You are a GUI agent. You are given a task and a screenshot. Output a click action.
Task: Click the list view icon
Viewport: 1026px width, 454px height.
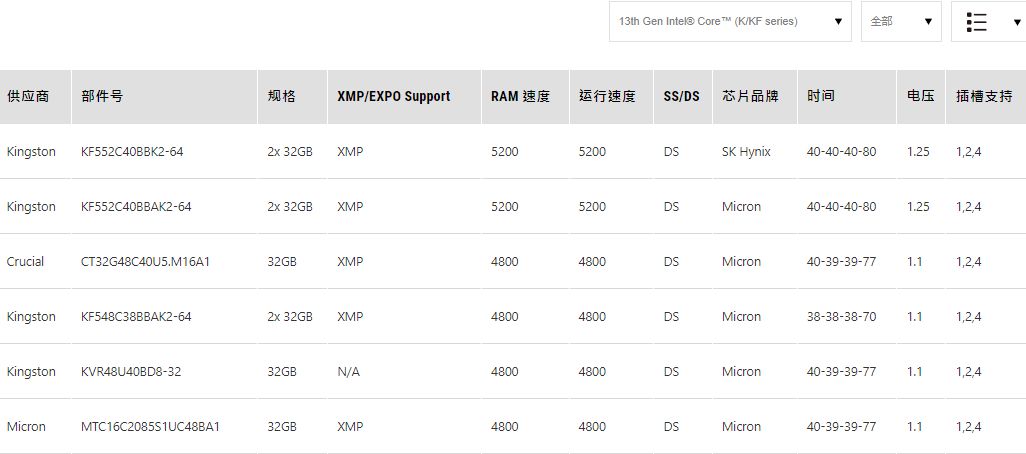tap(977, 22)
